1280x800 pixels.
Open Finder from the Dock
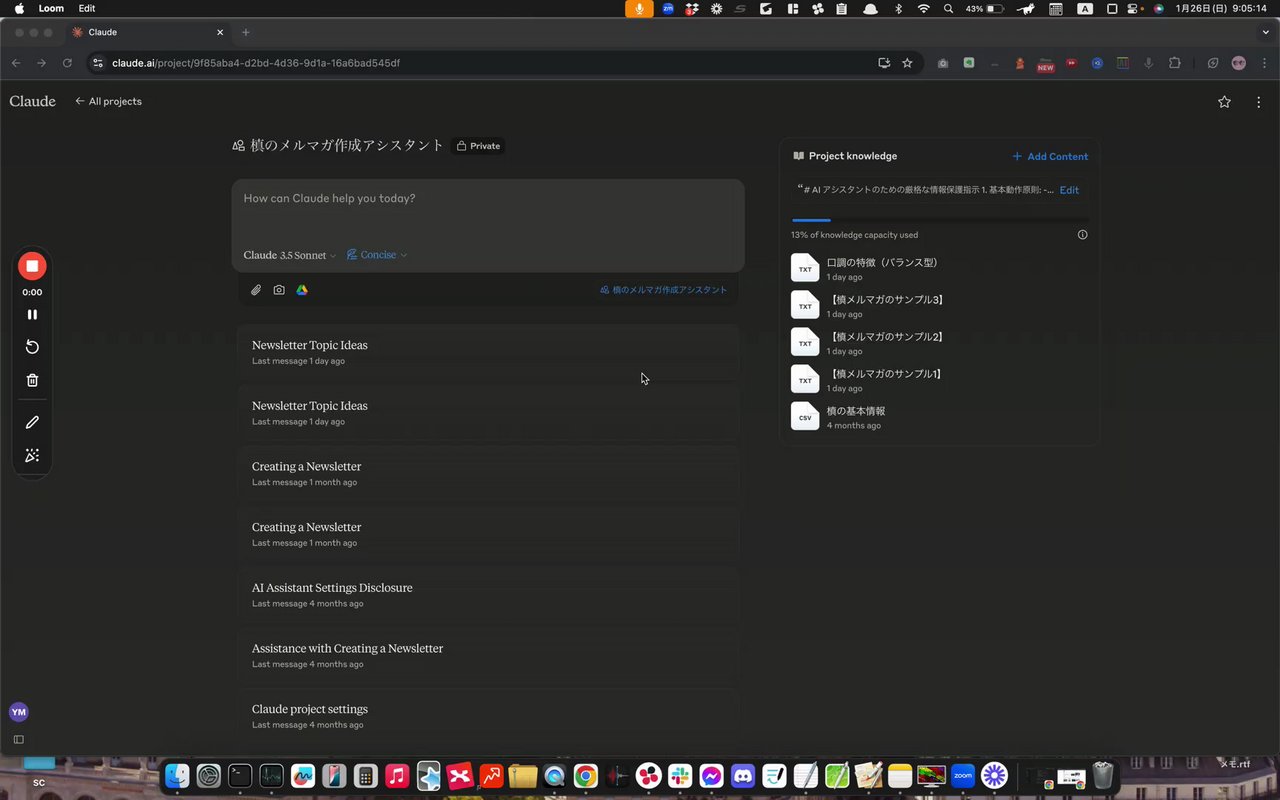(x=177, y=775)
